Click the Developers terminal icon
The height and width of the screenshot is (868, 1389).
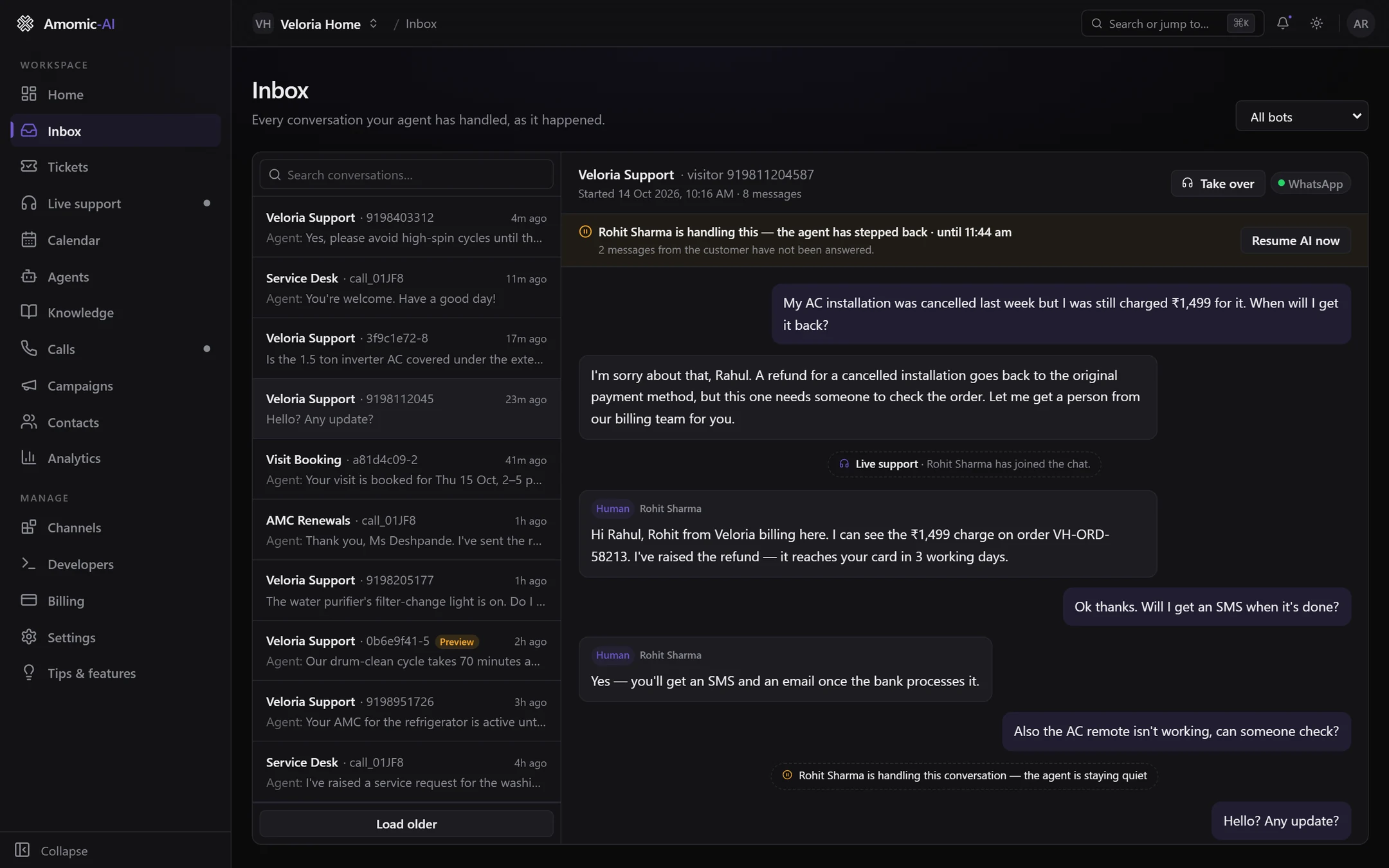(29, 564)
